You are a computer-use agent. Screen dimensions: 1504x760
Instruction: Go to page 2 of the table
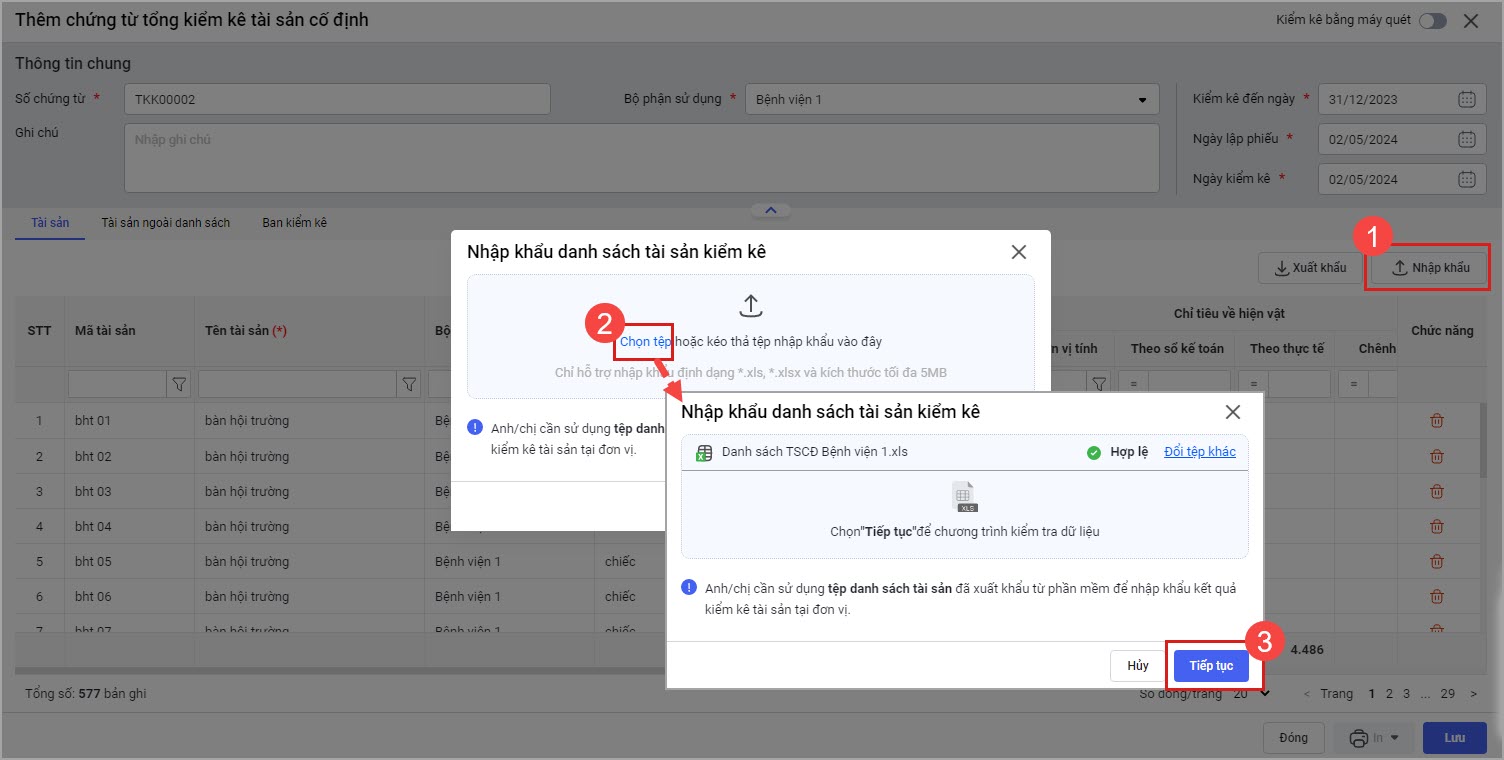1389,693
